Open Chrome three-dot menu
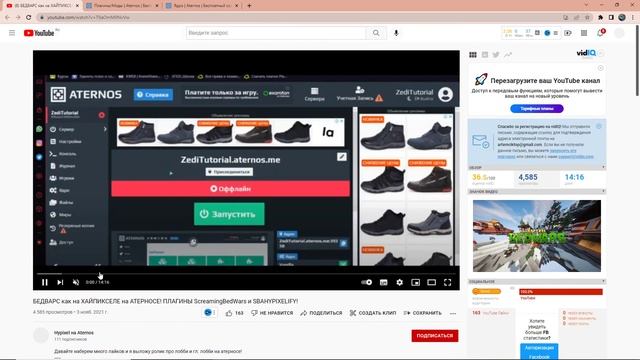This screenshot has width=640, height=360. point(633,18)
